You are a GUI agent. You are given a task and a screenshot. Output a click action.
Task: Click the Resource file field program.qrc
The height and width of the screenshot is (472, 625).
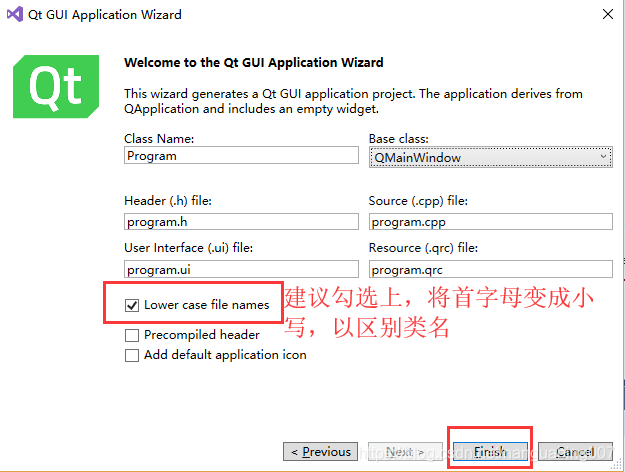tap(491, 269)
